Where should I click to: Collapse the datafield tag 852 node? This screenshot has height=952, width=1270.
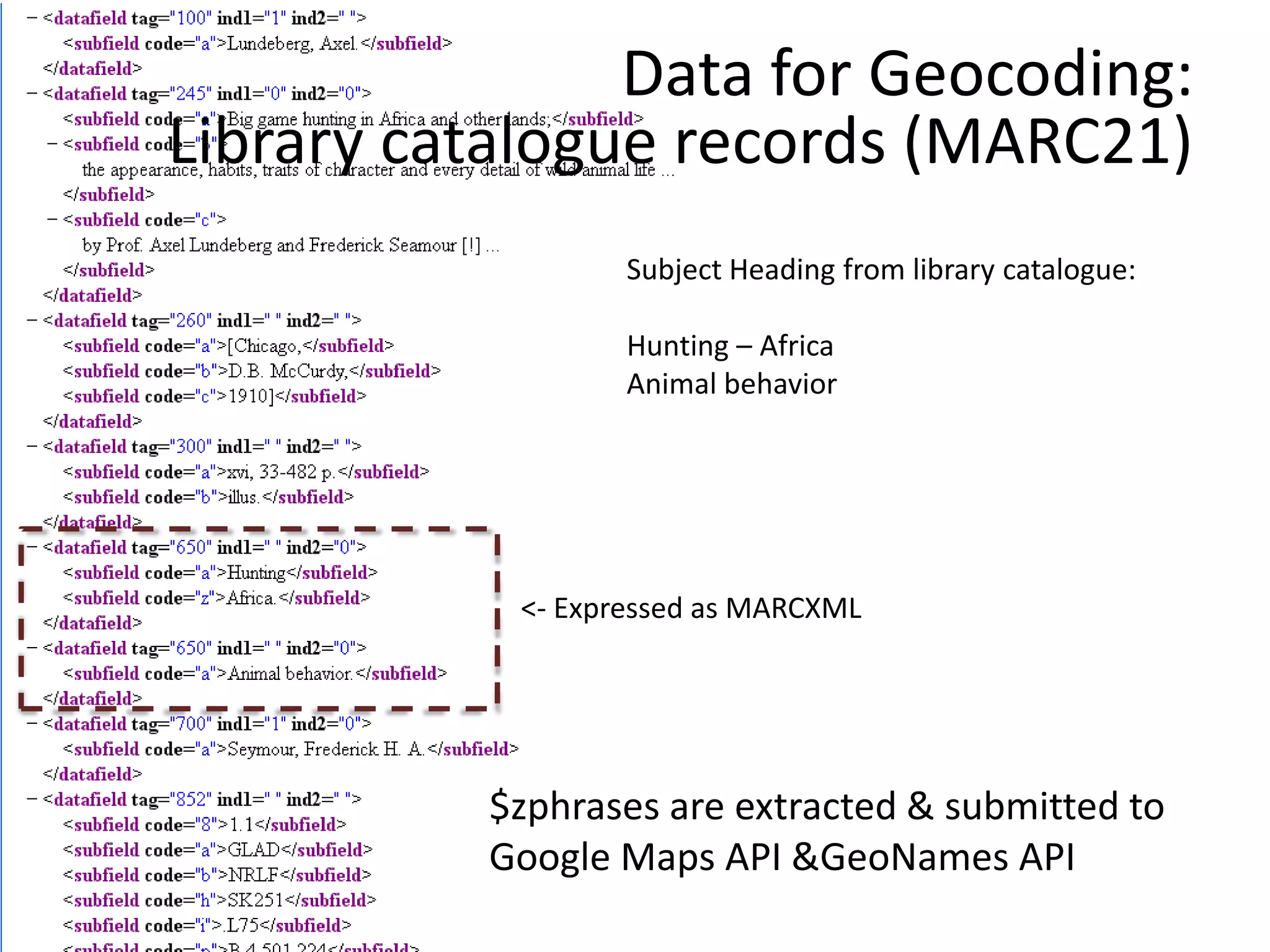click(32, 799)
